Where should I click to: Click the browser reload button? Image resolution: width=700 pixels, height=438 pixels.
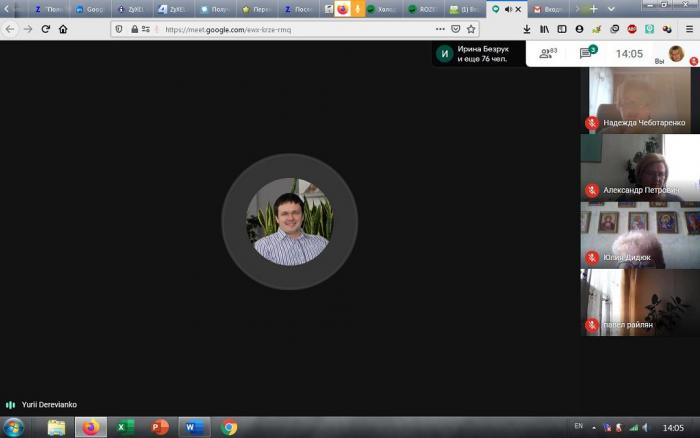coord(45,29)
